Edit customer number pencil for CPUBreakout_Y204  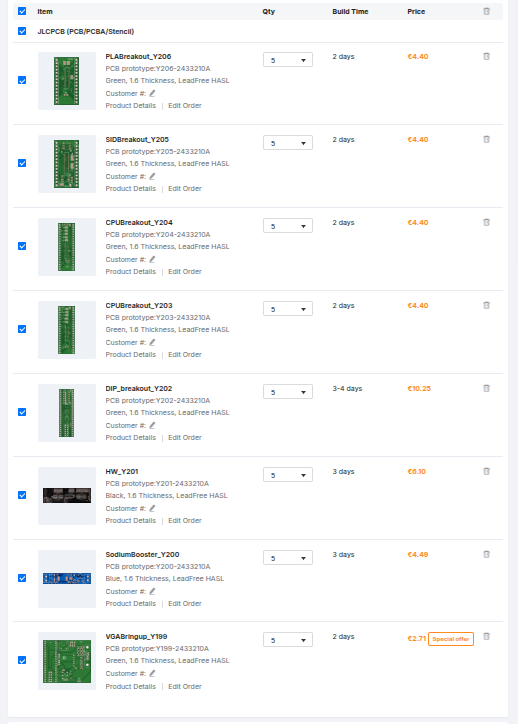(152, 259)
